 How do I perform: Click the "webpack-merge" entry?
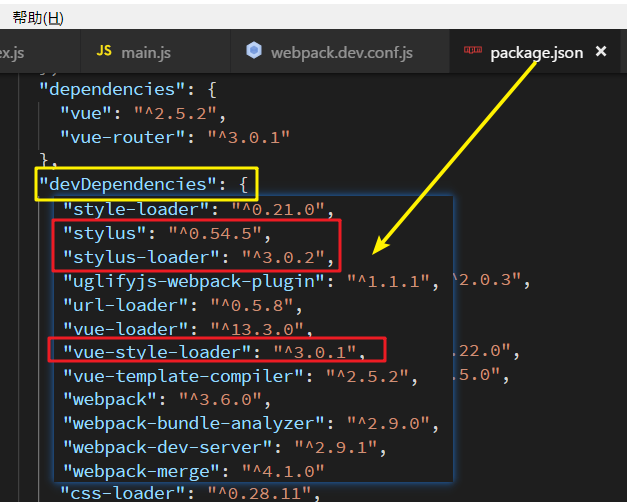(x=194, y=471)
